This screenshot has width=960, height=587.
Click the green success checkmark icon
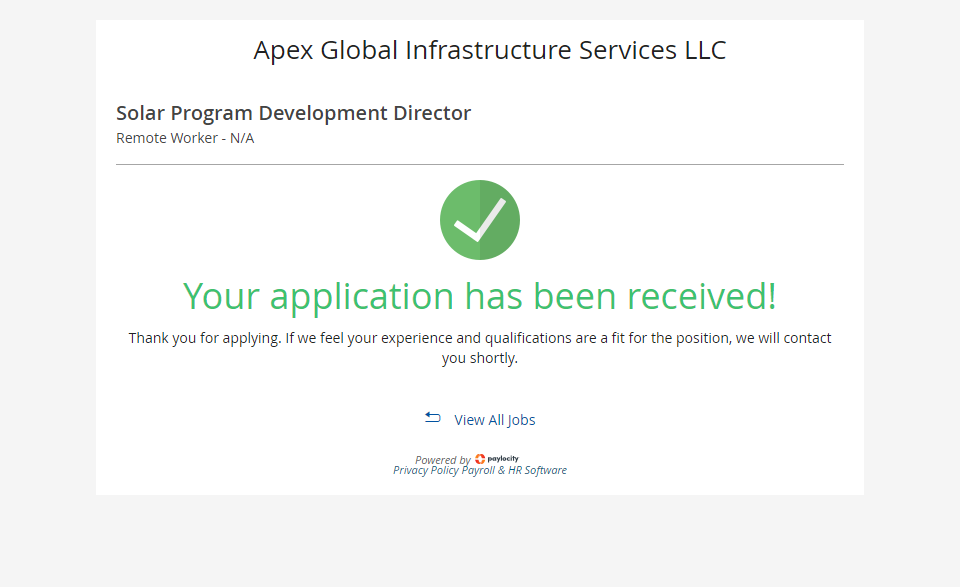point(480,220)
